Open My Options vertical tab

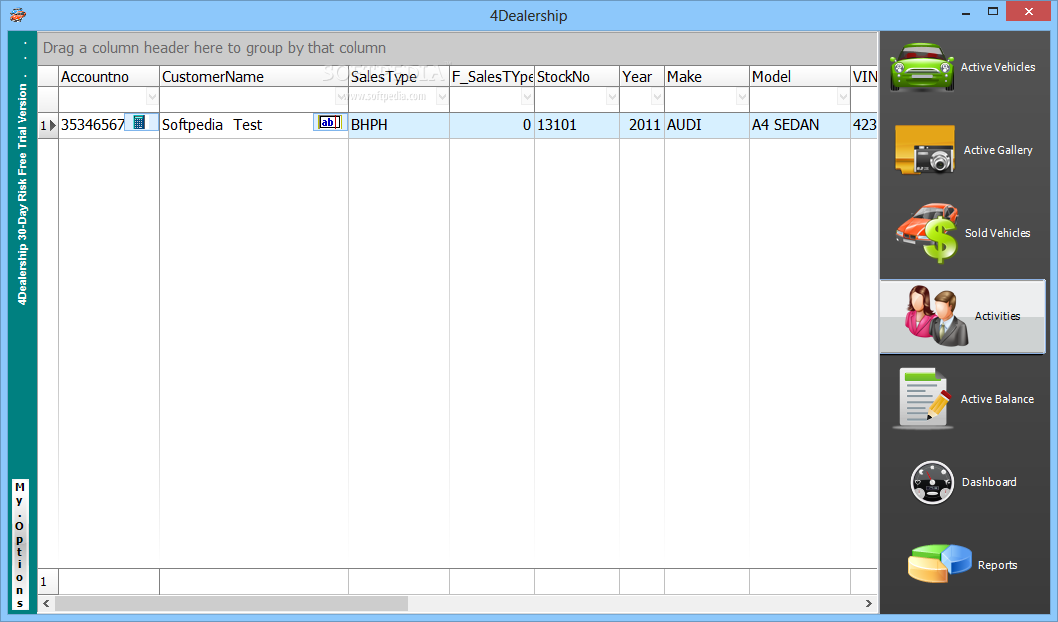tap(20, 544)
